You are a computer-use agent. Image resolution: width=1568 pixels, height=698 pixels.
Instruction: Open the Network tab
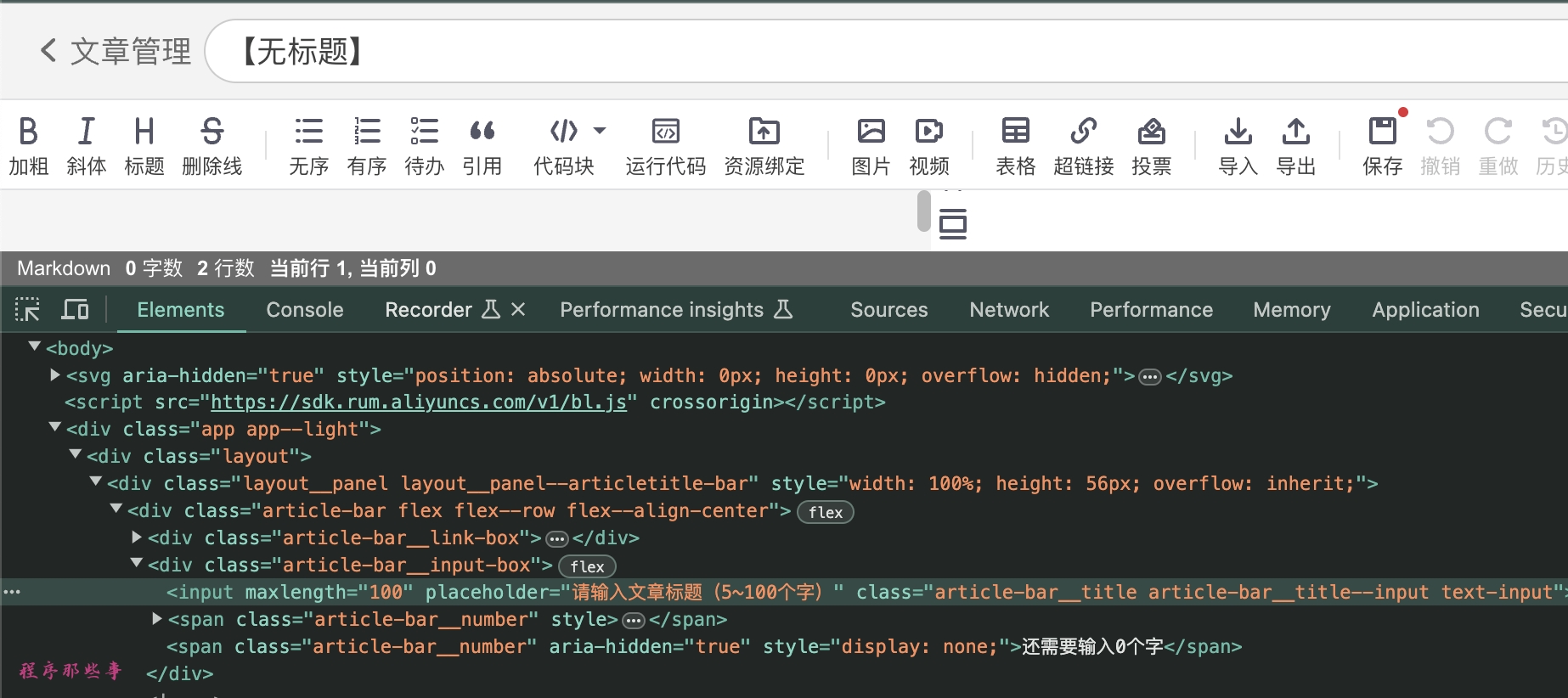pyautogui.click(x=1008, y=310)
